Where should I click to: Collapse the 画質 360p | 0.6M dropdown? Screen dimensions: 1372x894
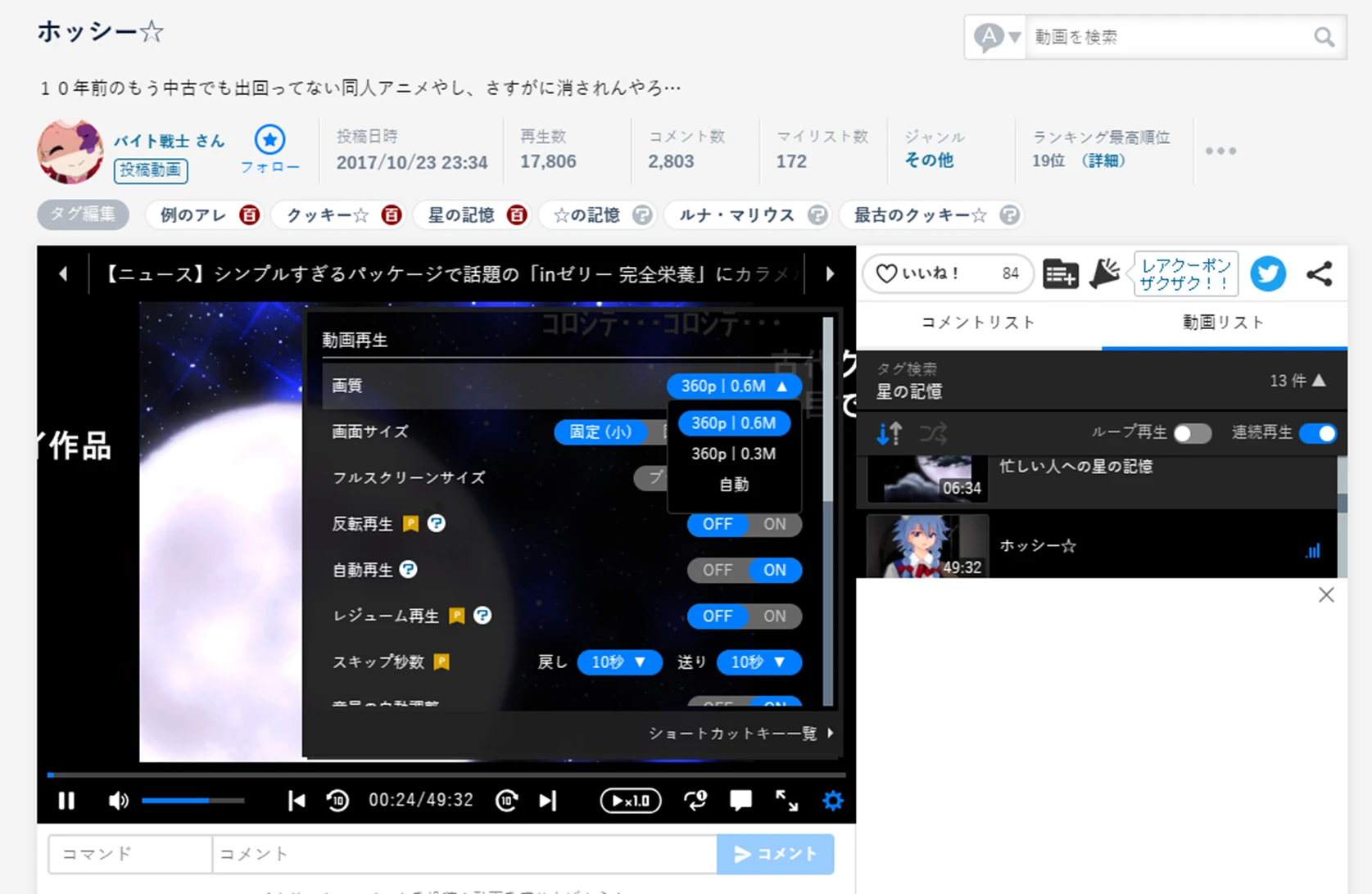[x=734, y=386]
